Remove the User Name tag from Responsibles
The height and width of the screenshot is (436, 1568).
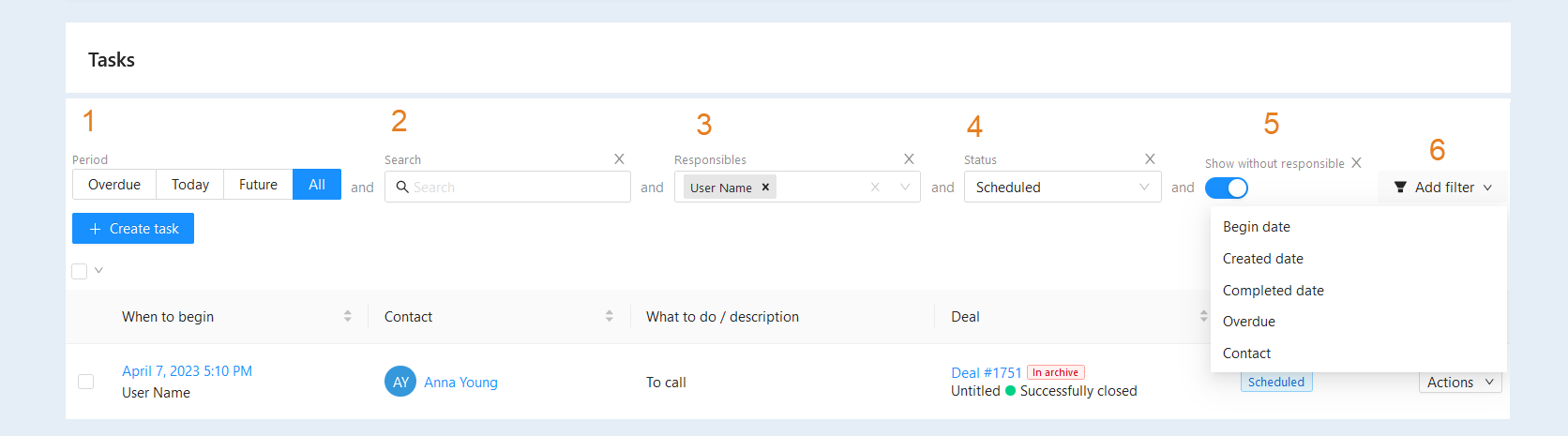pyautogui.click(x=765, y=188)
